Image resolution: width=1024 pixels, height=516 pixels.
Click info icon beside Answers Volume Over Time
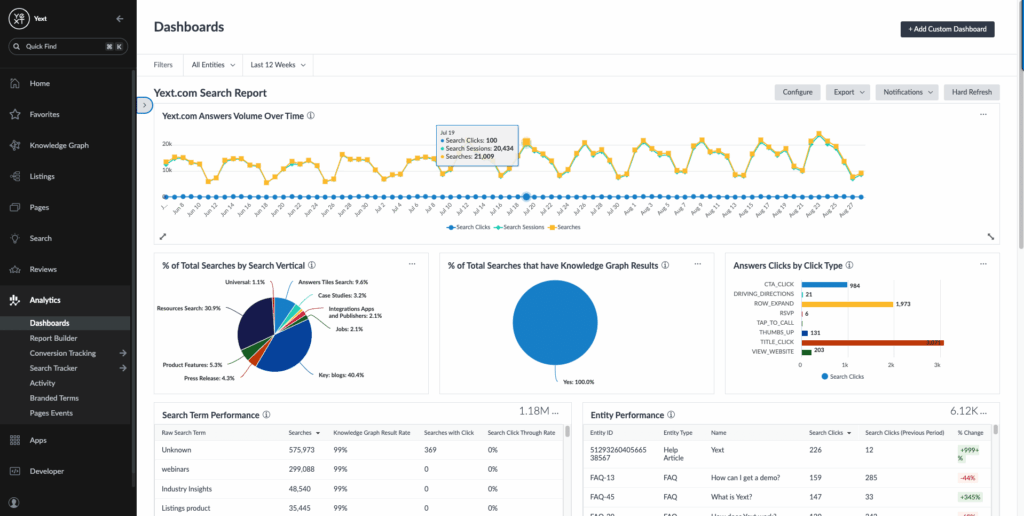(x=311, y=116)
